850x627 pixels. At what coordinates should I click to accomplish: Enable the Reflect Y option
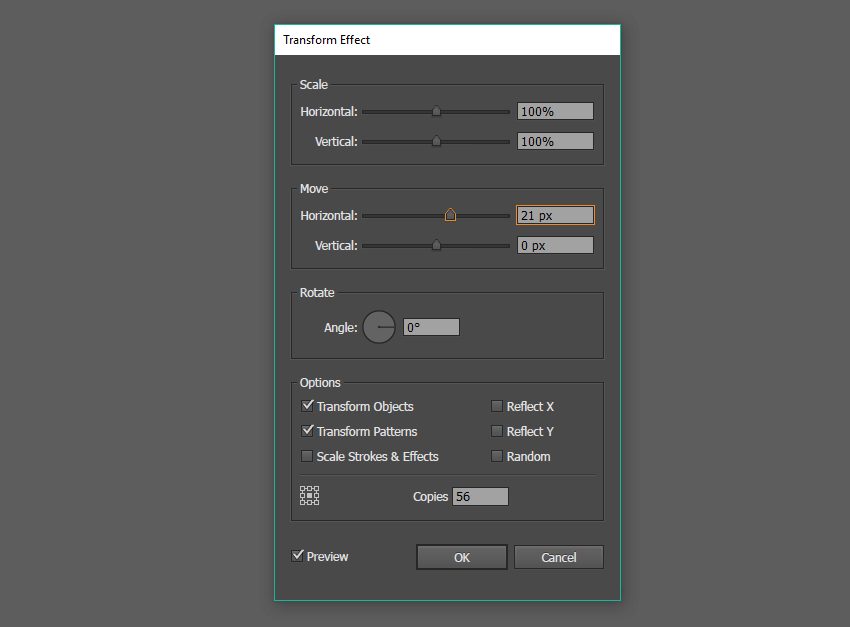(x=497, y=431)
